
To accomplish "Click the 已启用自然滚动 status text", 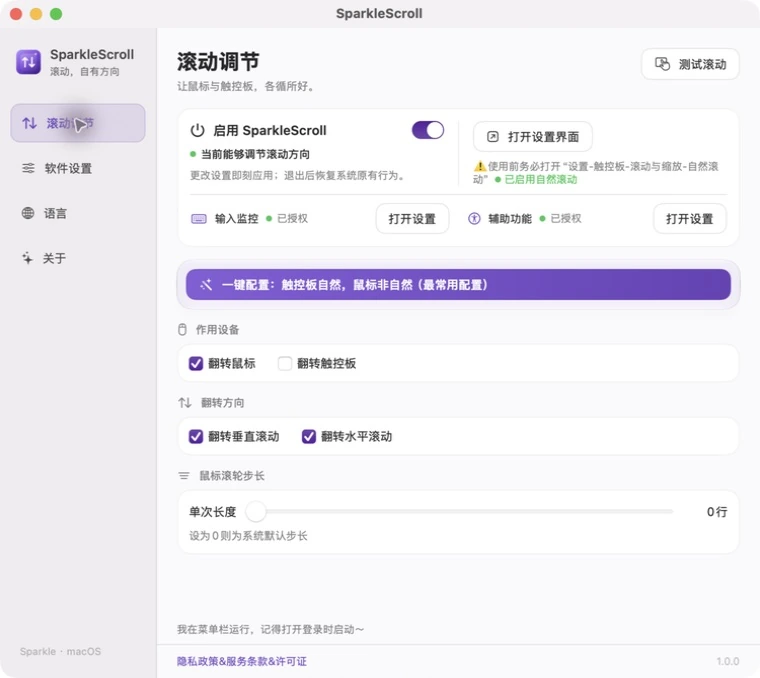I will coord(541,179).
